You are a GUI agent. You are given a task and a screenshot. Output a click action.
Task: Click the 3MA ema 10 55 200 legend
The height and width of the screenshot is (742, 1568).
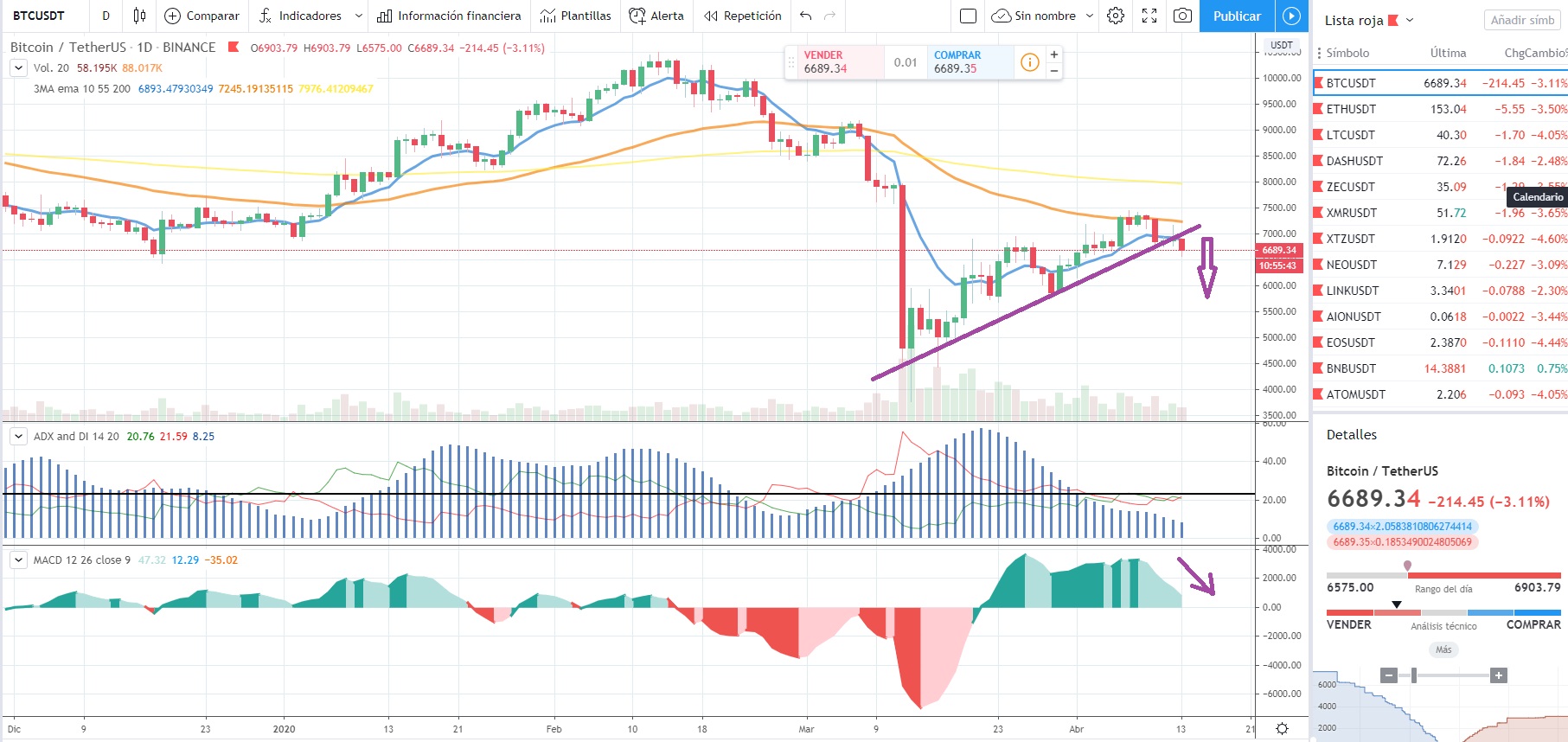click(x=82, y=88)
